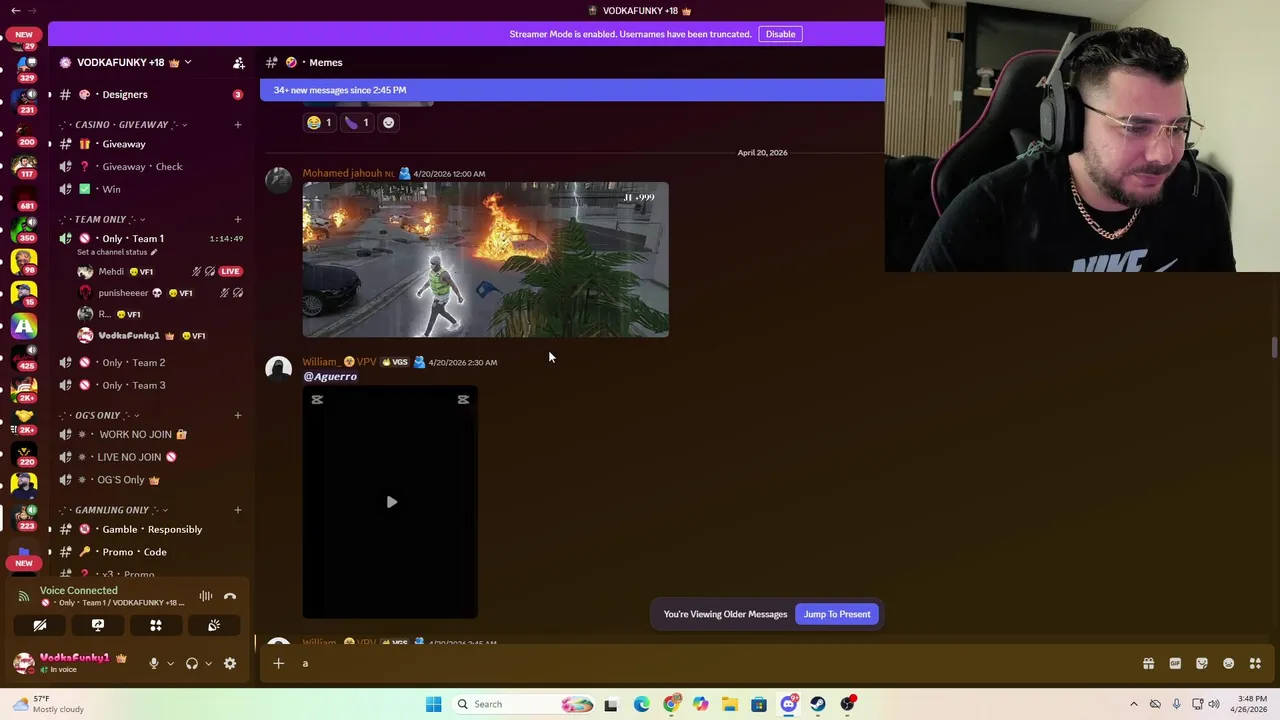This screenshot has width=1280, height=720.
Task: Turn on camera in the voice panel
Action: click(40, 625)
